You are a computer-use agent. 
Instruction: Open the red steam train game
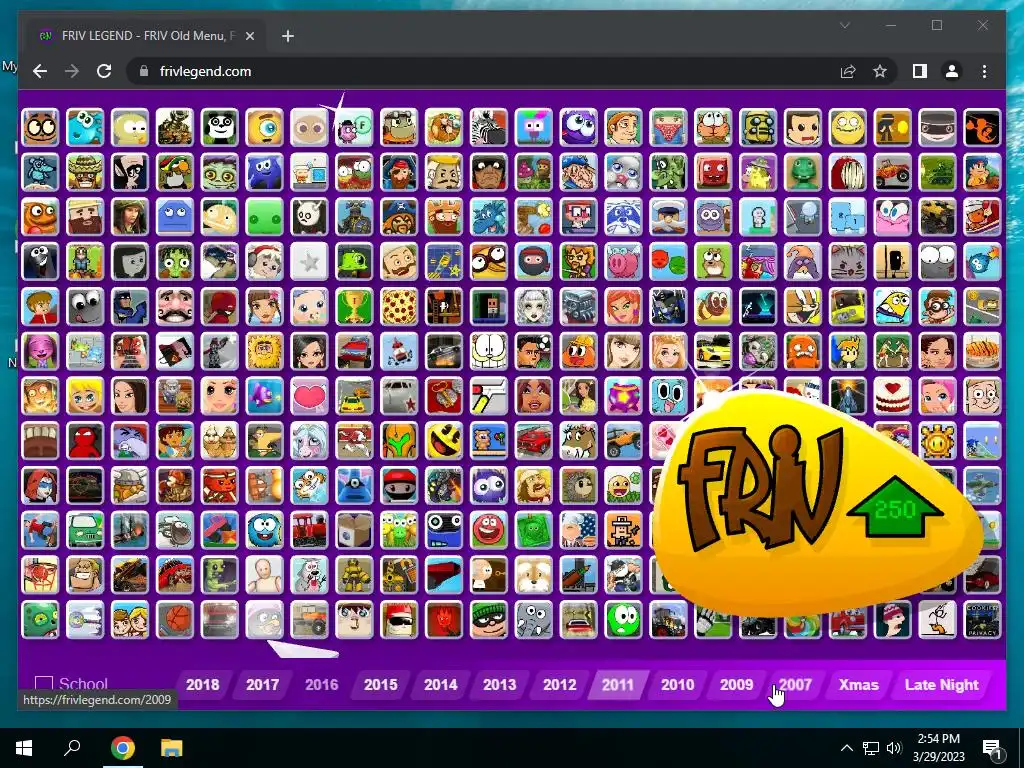click(x=309, y=530)
